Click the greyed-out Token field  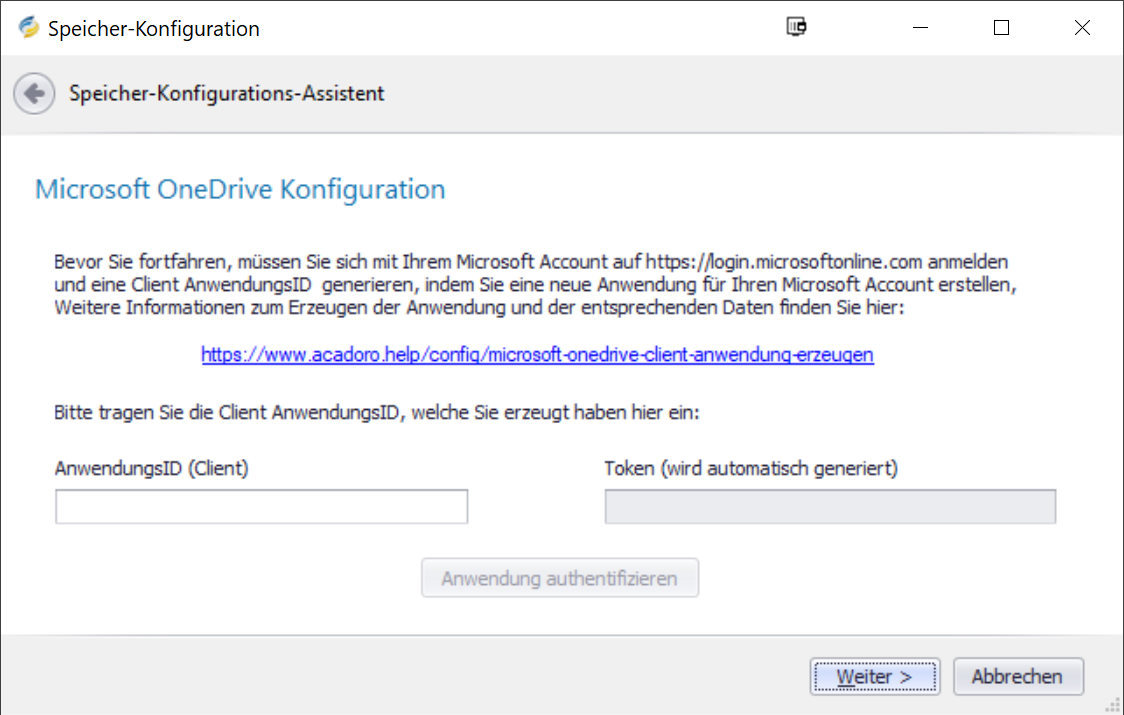(830, 507)
